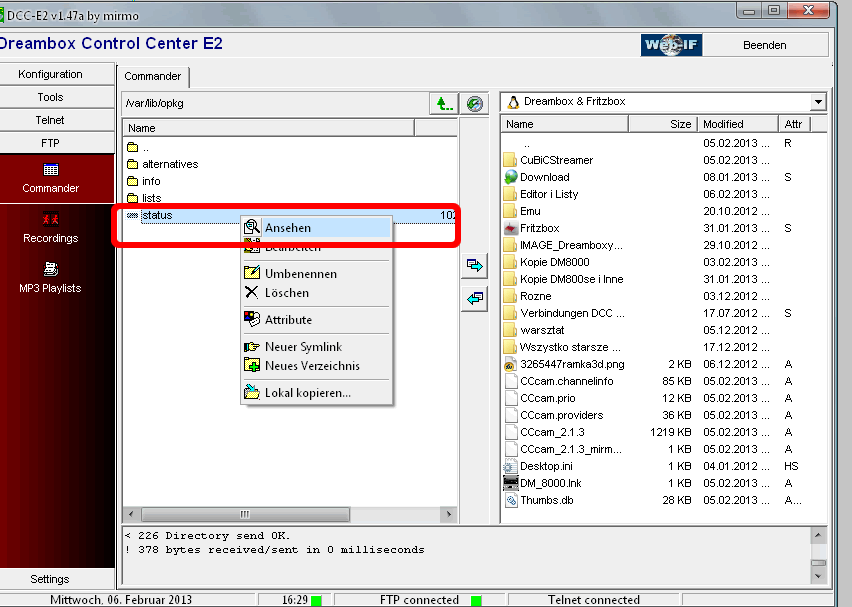This screenshot has height=607, width=852.
Task: Click the Web-IF logo button
Action: click(x=671, y=45)
